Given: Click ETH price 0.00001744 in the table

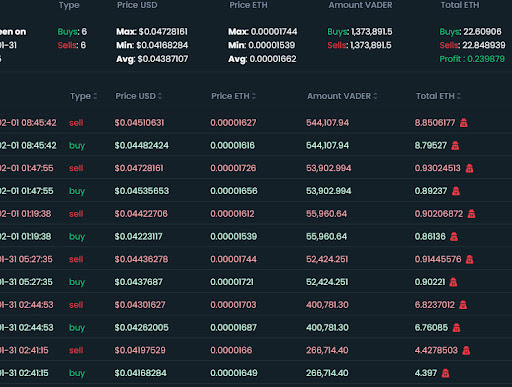Looking at the screenshot, I should point(234,259).
